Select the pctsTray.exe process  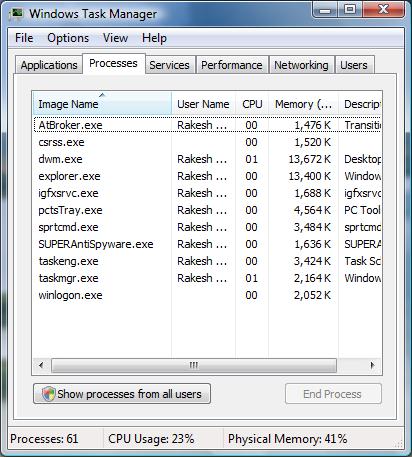pyautogui.click(x=207, y=210)
